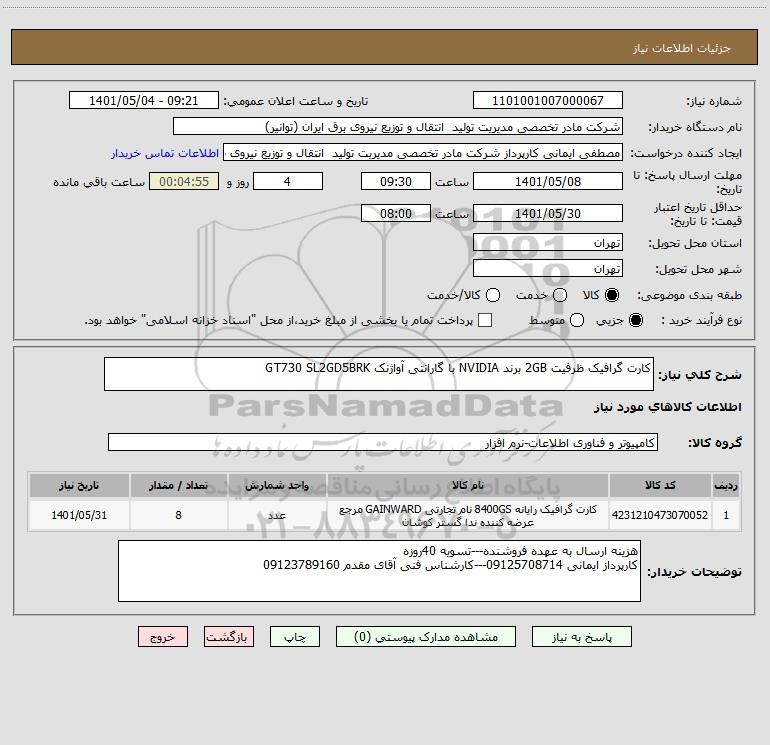
Task: Click the کد کالا column header
Action: (660, 485)
